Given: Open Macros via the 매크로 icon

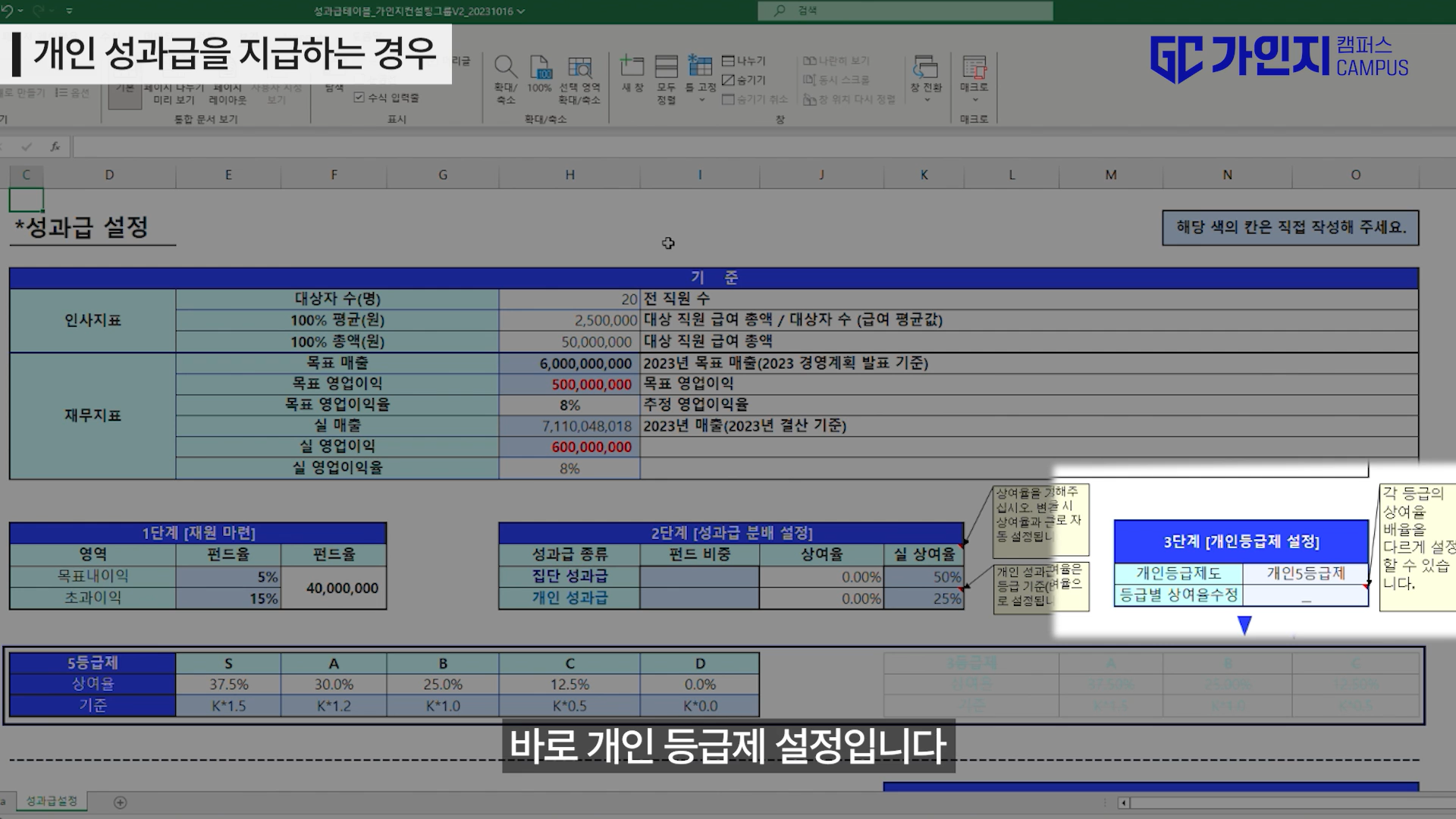Looking at the screenshot, I should click(x=977, y=72).
